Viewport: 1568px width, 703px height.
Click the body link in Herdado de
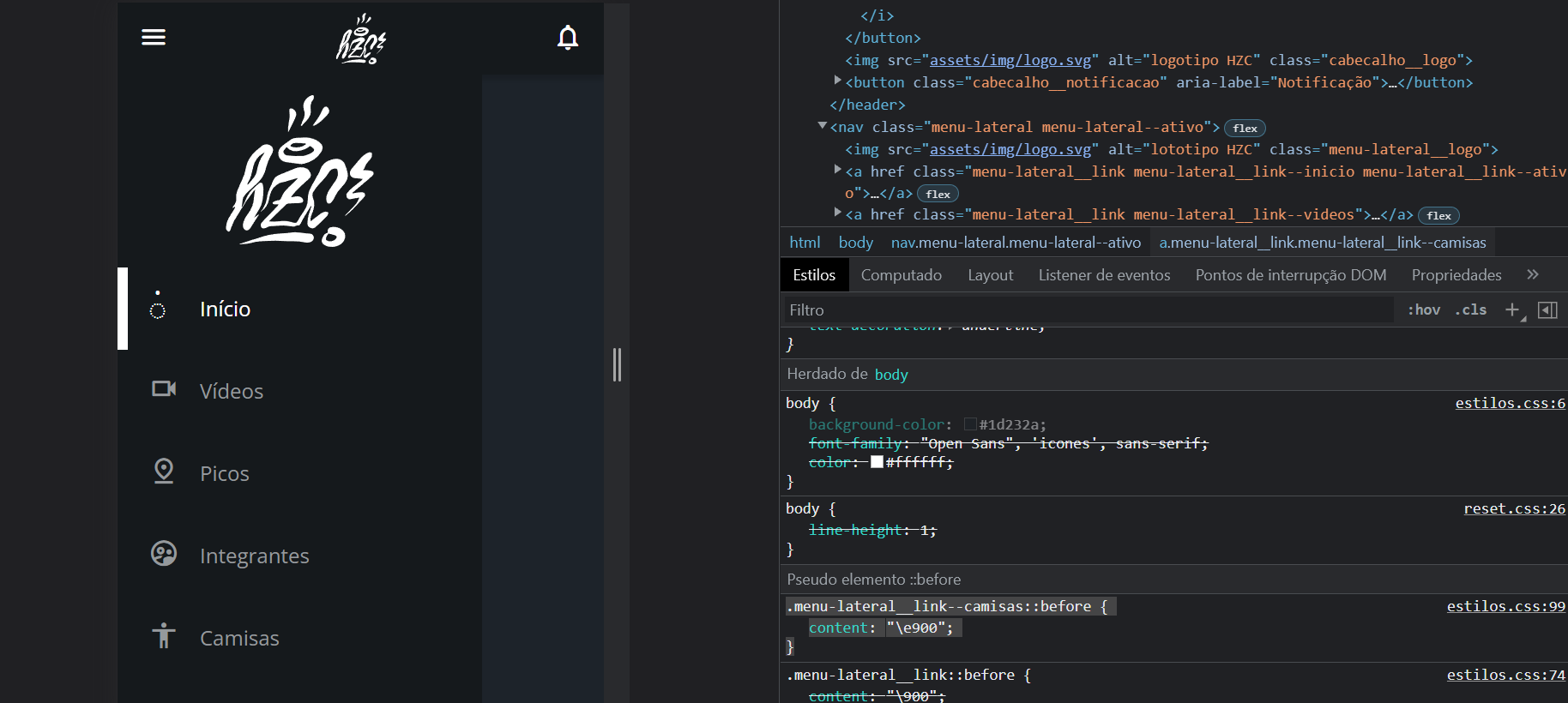[x=891, y=375]
